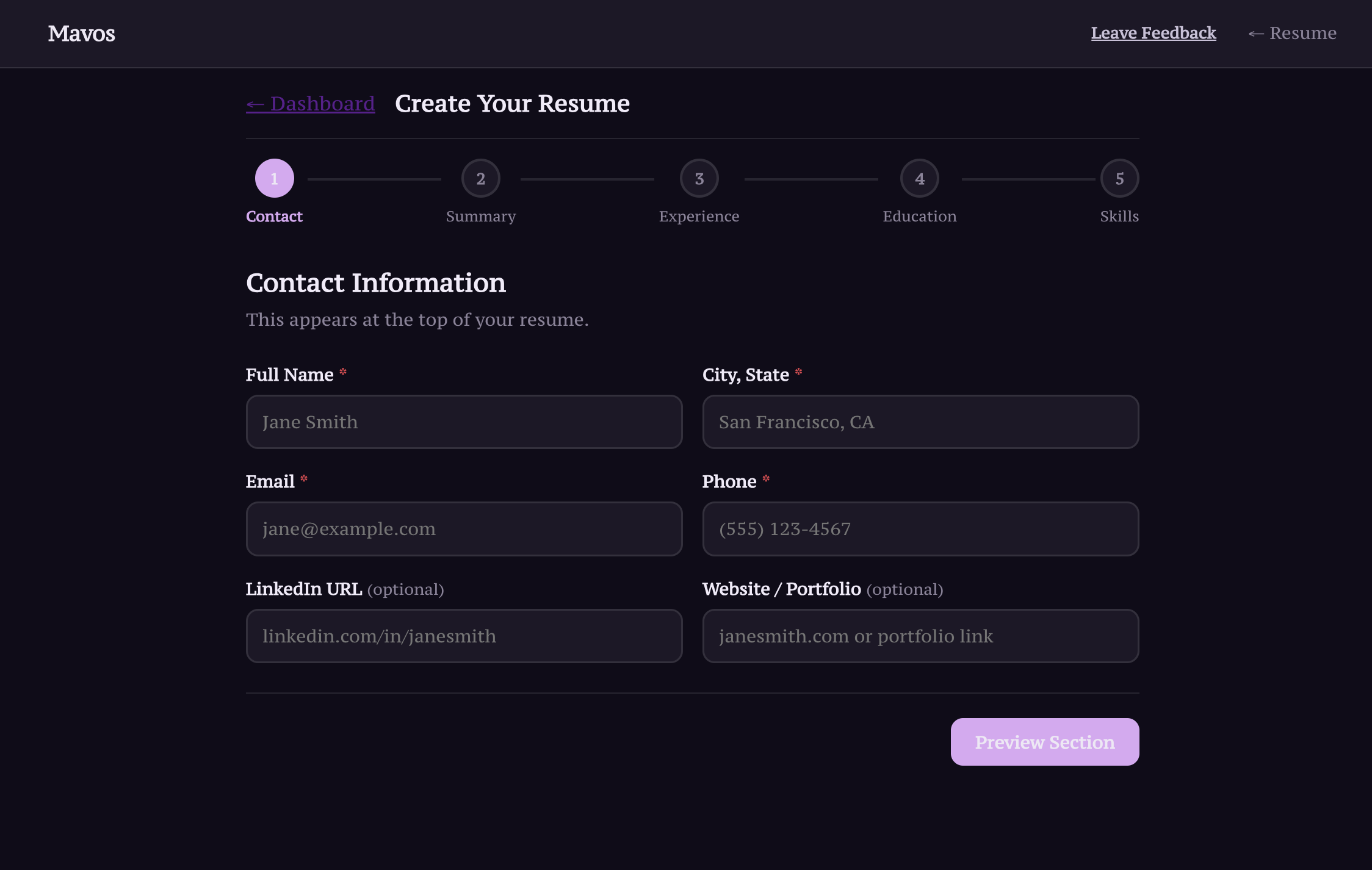Open step 5 Skills circle
1372x870 pixels.
[1119, 178]
